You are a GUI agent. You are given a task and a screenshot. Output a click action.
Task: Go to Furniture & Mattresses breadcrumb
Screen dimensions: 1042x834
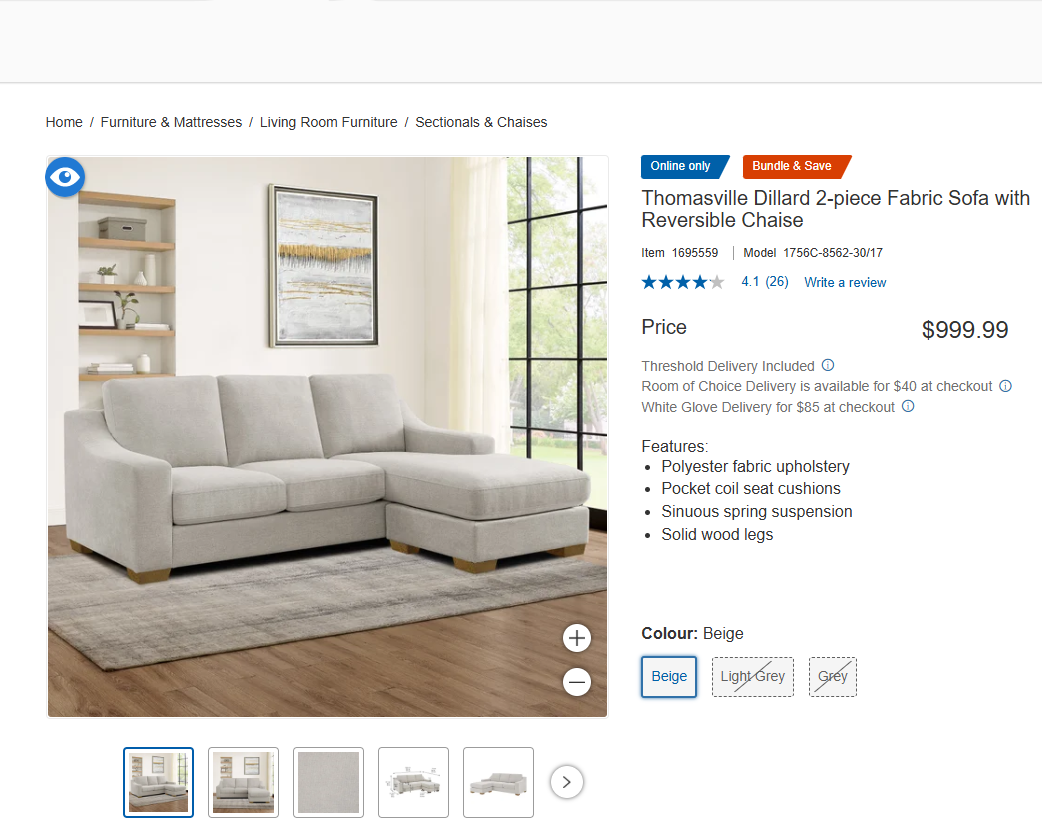pos(171,122)
